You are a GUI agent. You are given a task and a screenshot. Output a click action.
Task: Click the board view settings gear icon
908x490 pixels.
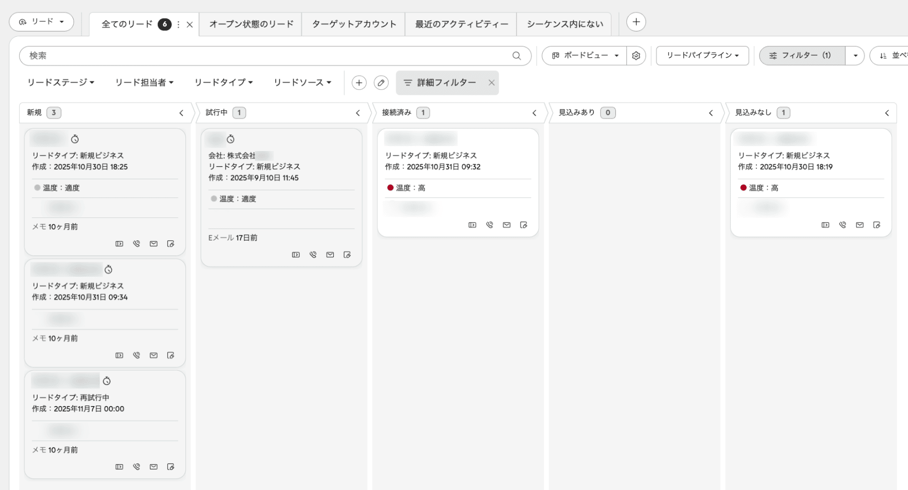click(x=636, y=56)
